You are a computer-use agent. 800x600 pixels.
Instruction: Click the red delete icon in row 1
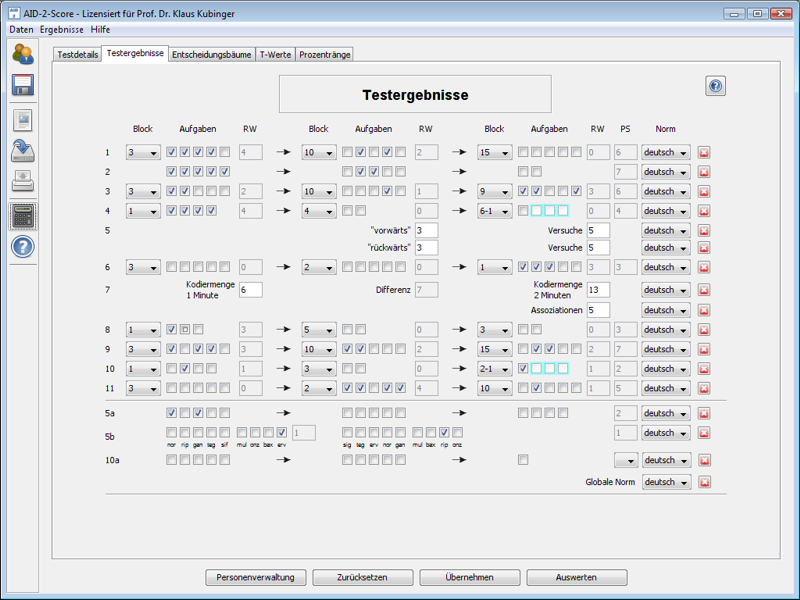704,153
